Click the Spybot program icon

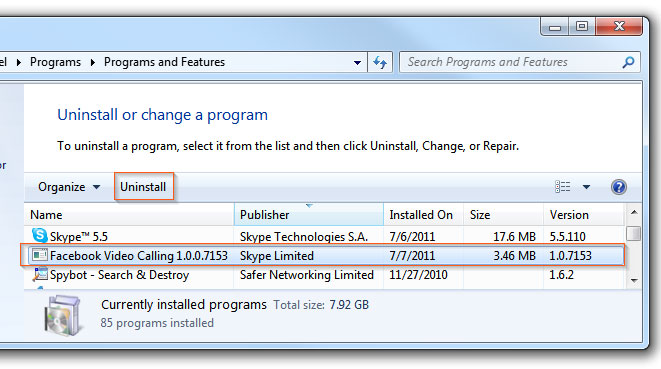pos(40,275)
